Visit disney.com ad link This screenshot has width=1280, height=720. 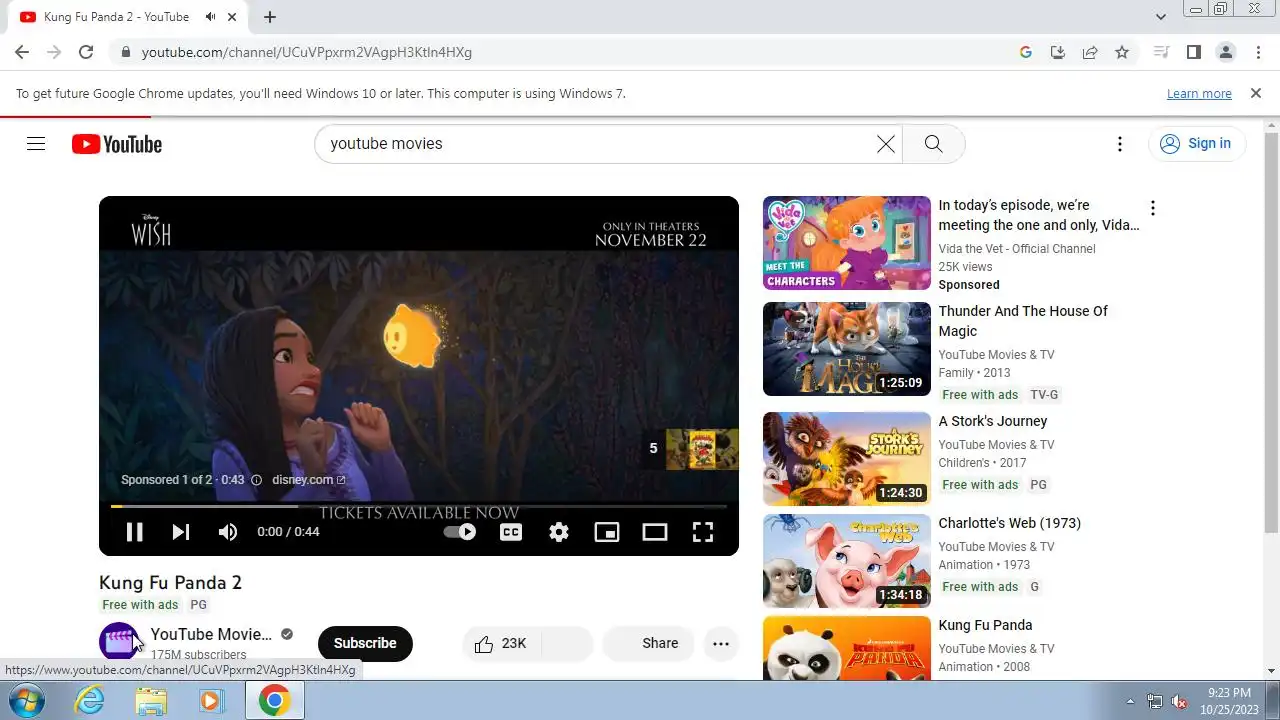308,480
